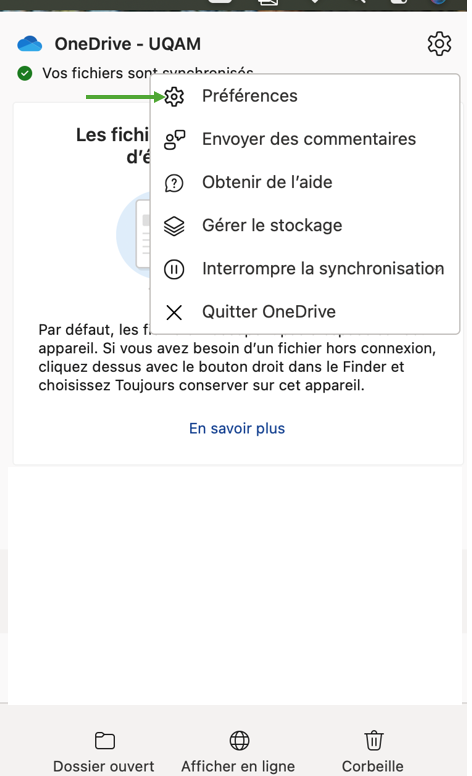Click the X icon to quit OneDrive
The image size is (472, 776).
(174, 312)
